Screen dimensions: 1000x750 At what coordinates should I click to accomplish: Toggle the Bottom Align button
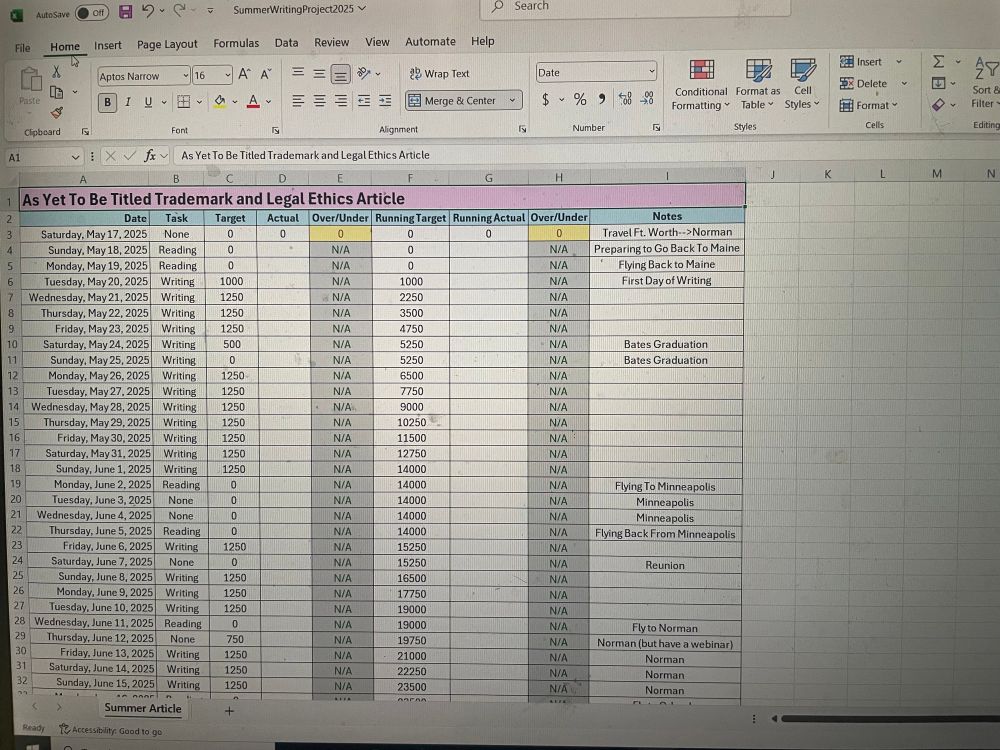pyautogui.click(x=341, y=75)
